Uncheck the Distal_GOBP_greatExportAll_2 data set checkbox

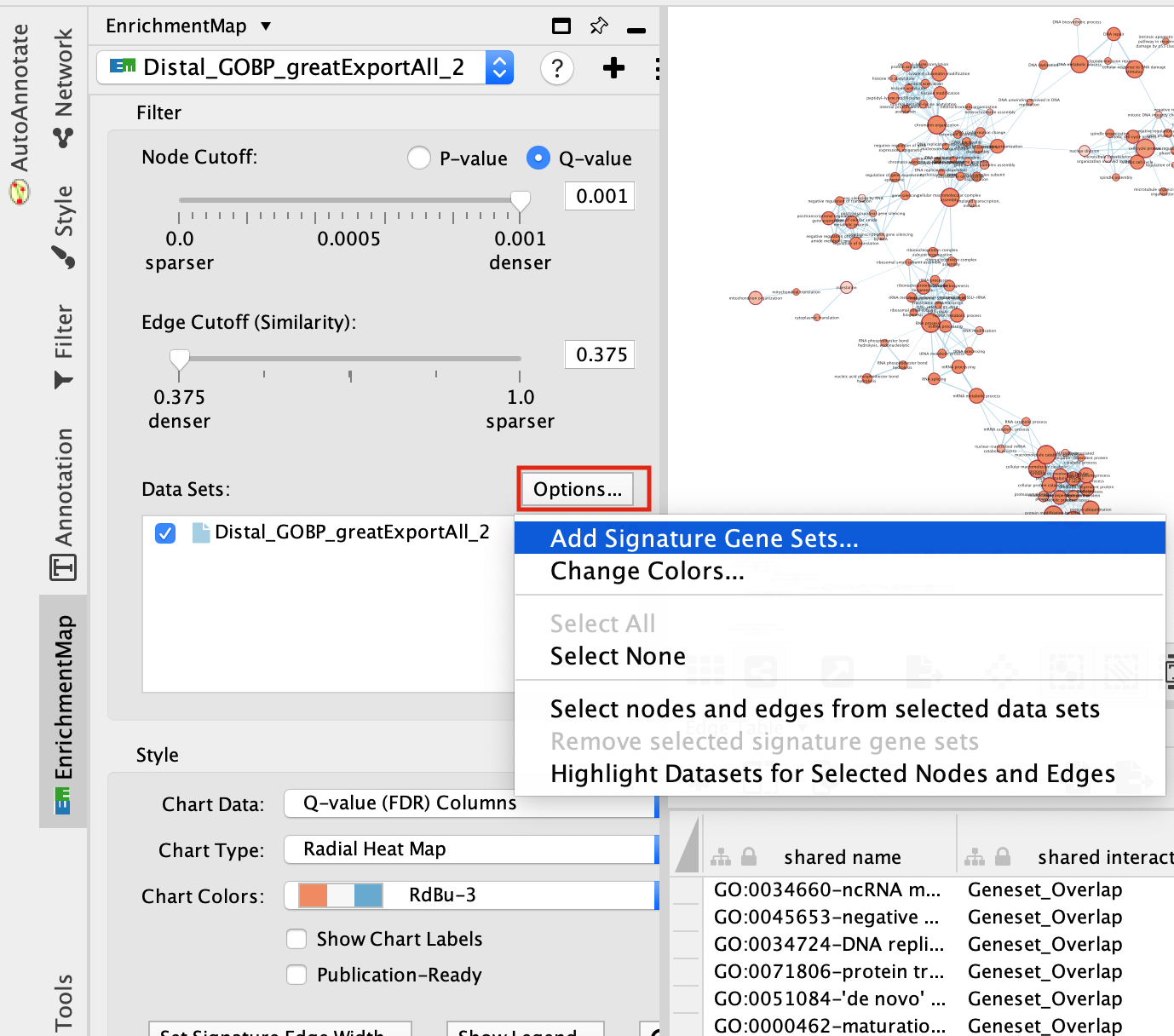[x=165, y=533]
